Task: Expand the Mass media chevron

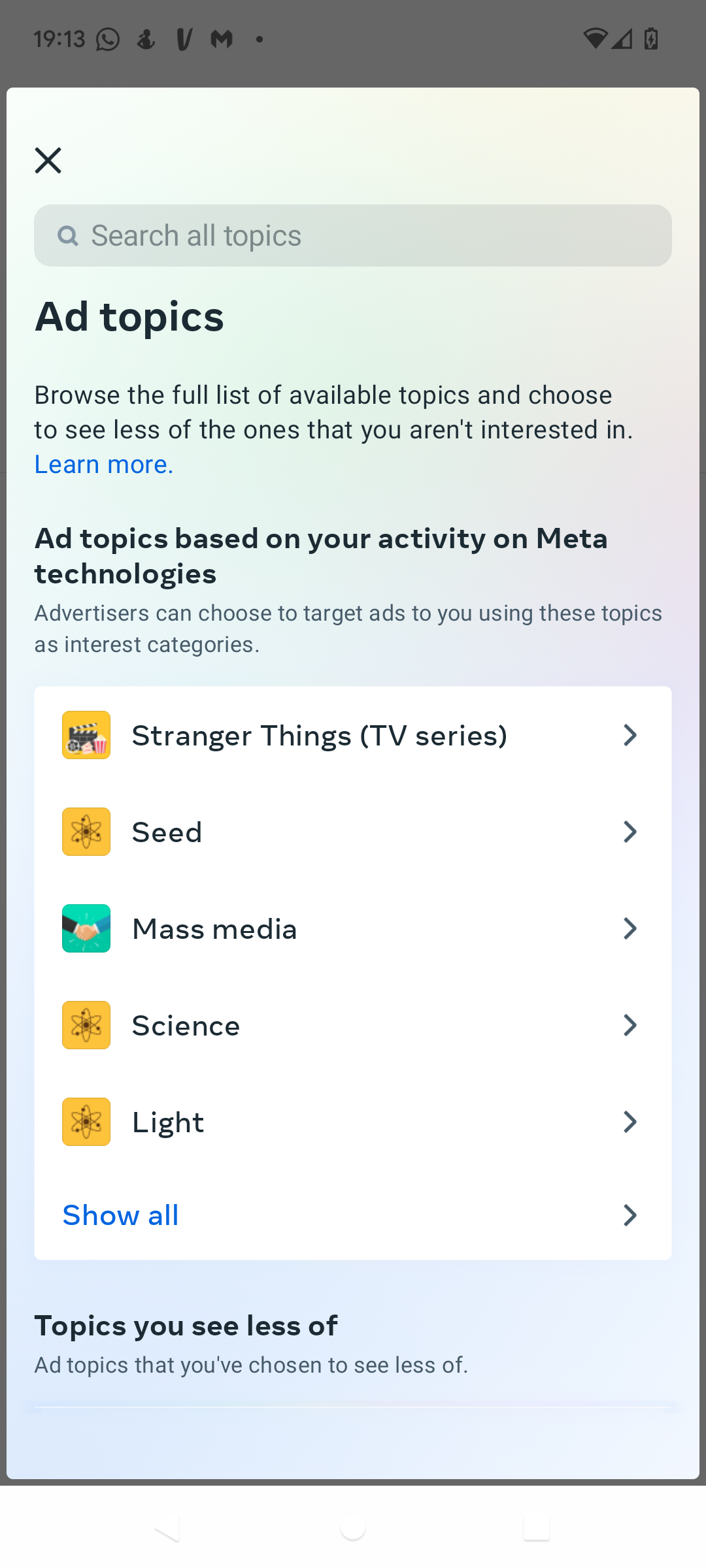Action: point(630,928)
